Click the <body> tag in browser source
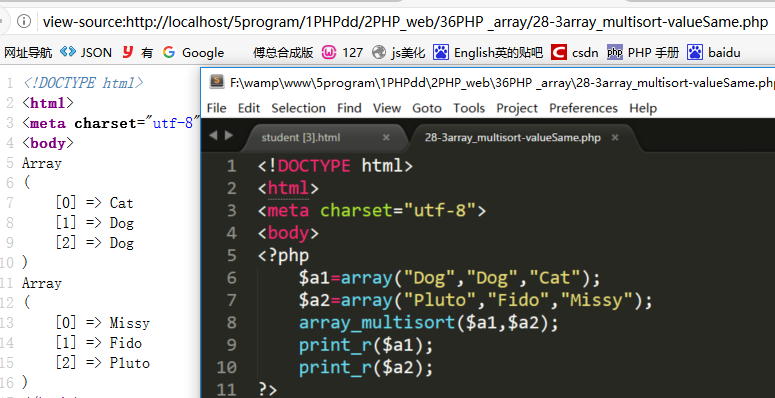 (48, 143)
